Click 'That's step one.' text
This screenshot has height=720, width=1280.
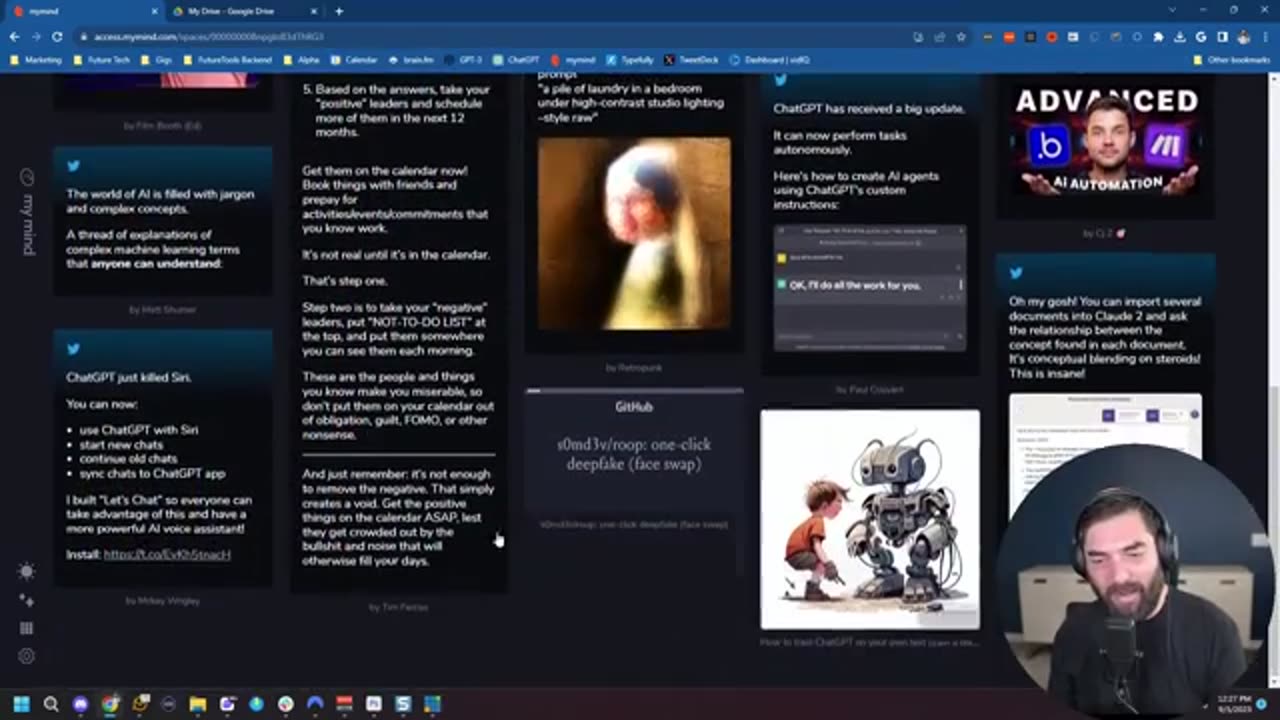(x=344, y=281)
